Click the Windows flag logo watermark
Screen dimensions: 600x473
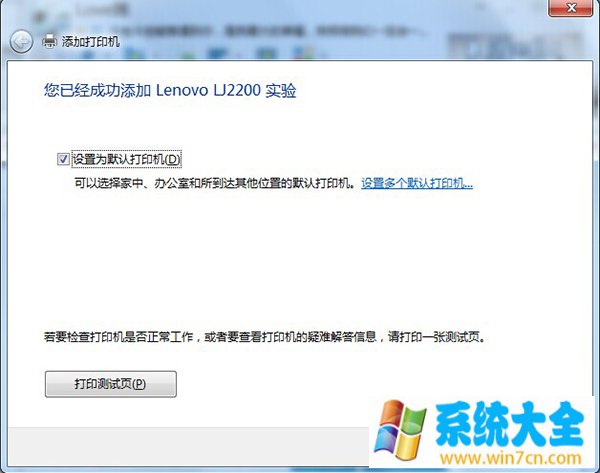(400, 430)
